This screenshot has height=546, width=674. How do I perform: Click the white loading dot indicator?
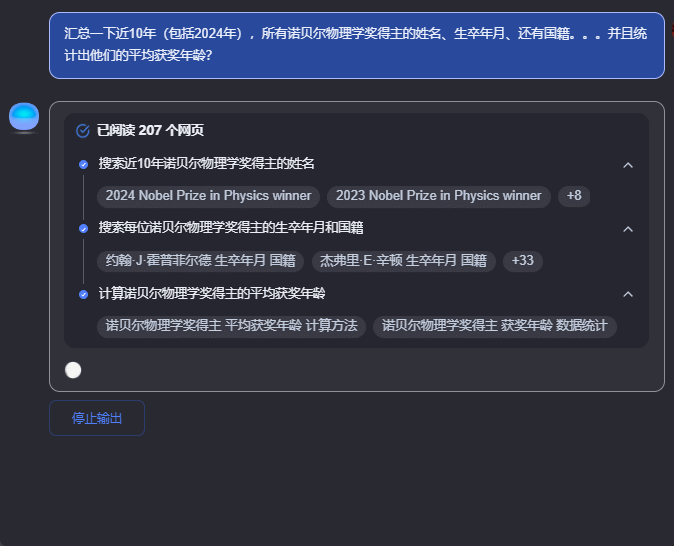(x=73, y=370)
